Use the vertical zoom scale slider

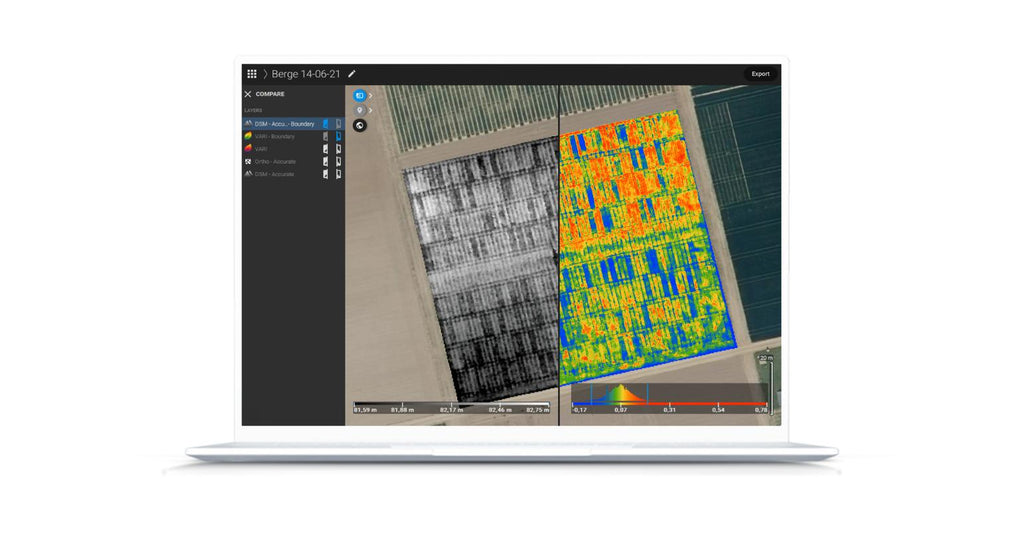771,387
